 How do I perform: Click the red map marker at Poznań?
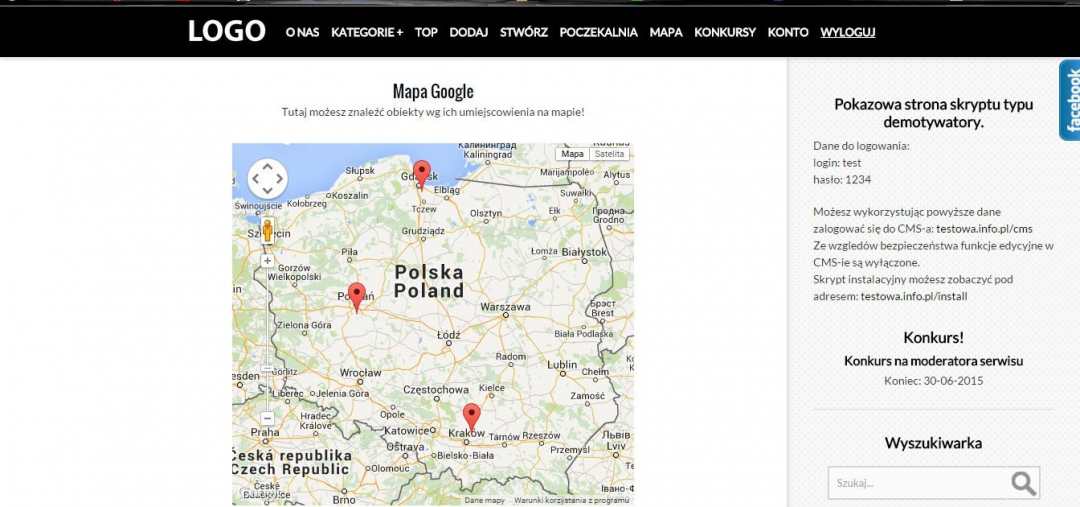point(356,295)
